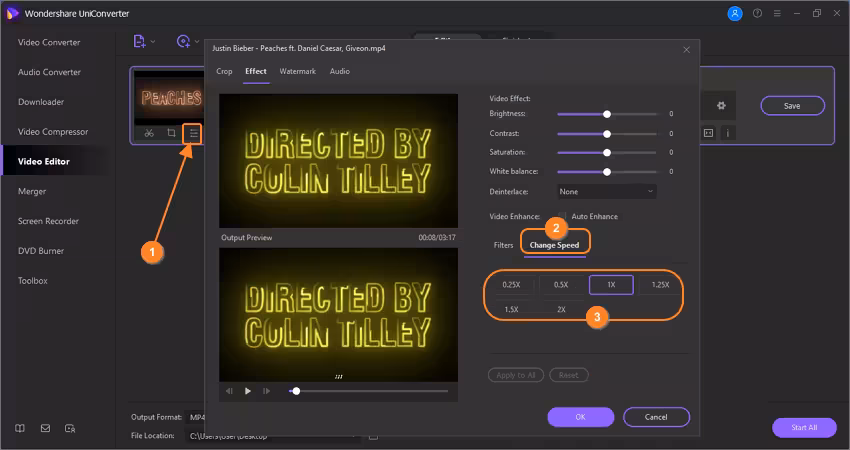
Task: Enable the Auto Enhance checkbox
Action: tap(563, 216)
